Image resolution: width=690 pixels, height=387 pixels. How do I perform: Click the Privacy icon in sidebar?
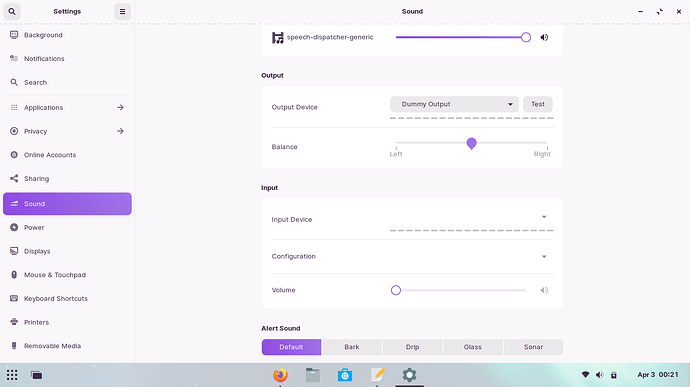click(x=14, y=131)
